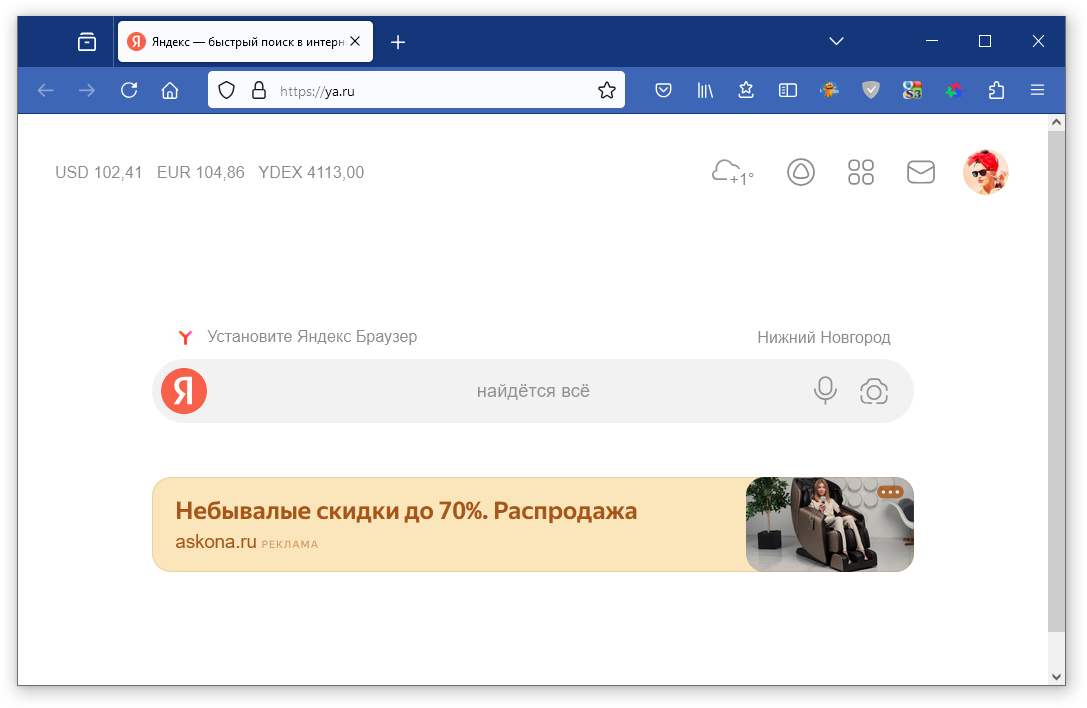Open the Firefox application hamburger menu
This screenshot has width=1087, height=708.
(x=1038, y=90)
